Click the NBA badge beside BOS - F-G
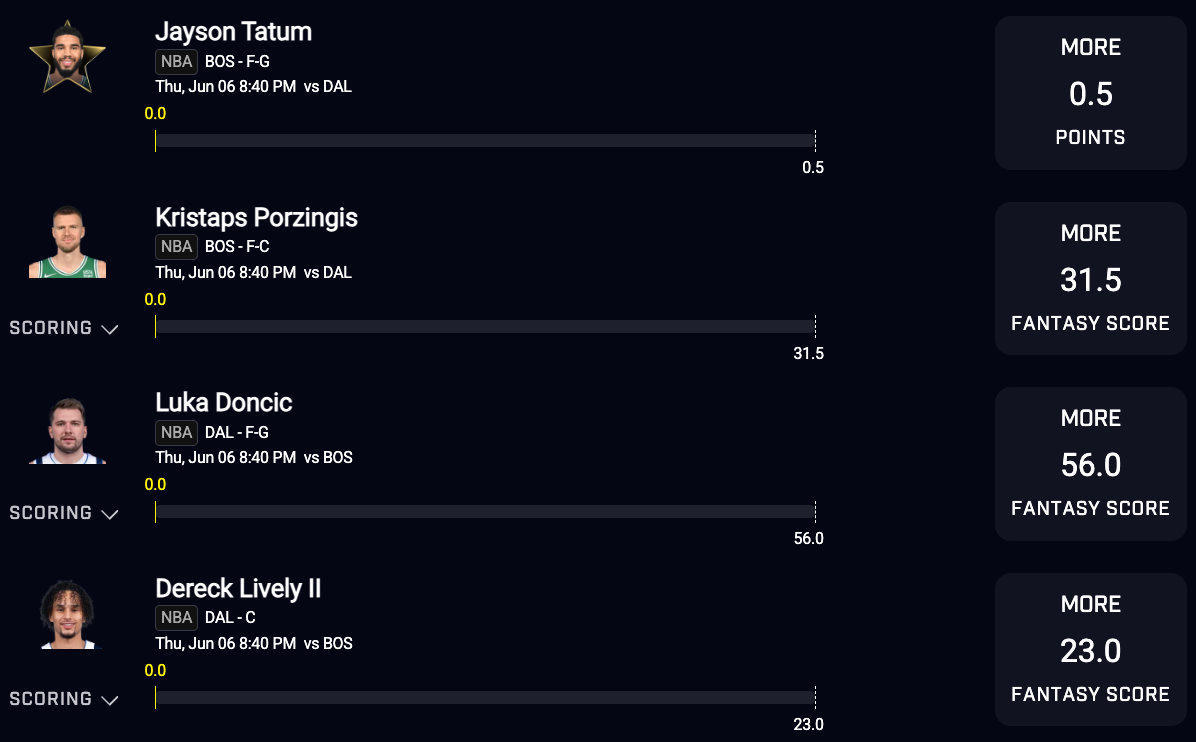This screenshot has height=742, width=1196. tap(176, 62)
